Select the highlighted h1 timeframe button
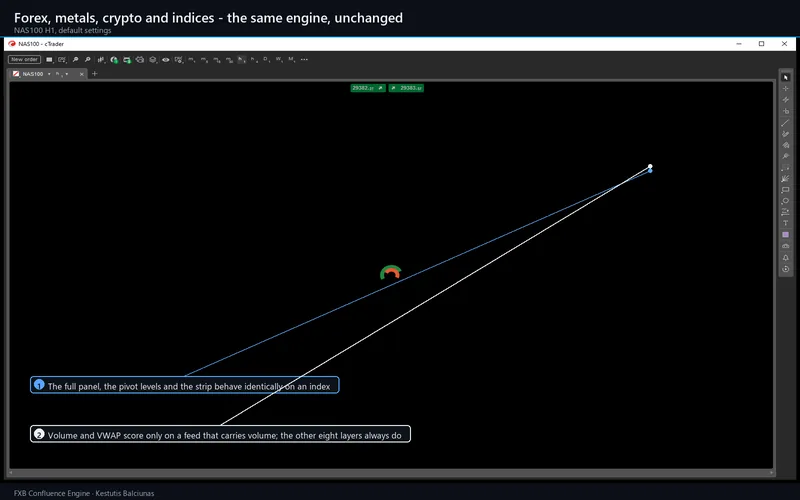This screenshot has height=500, width=800. pyautogui.click(x=241, y=60)
